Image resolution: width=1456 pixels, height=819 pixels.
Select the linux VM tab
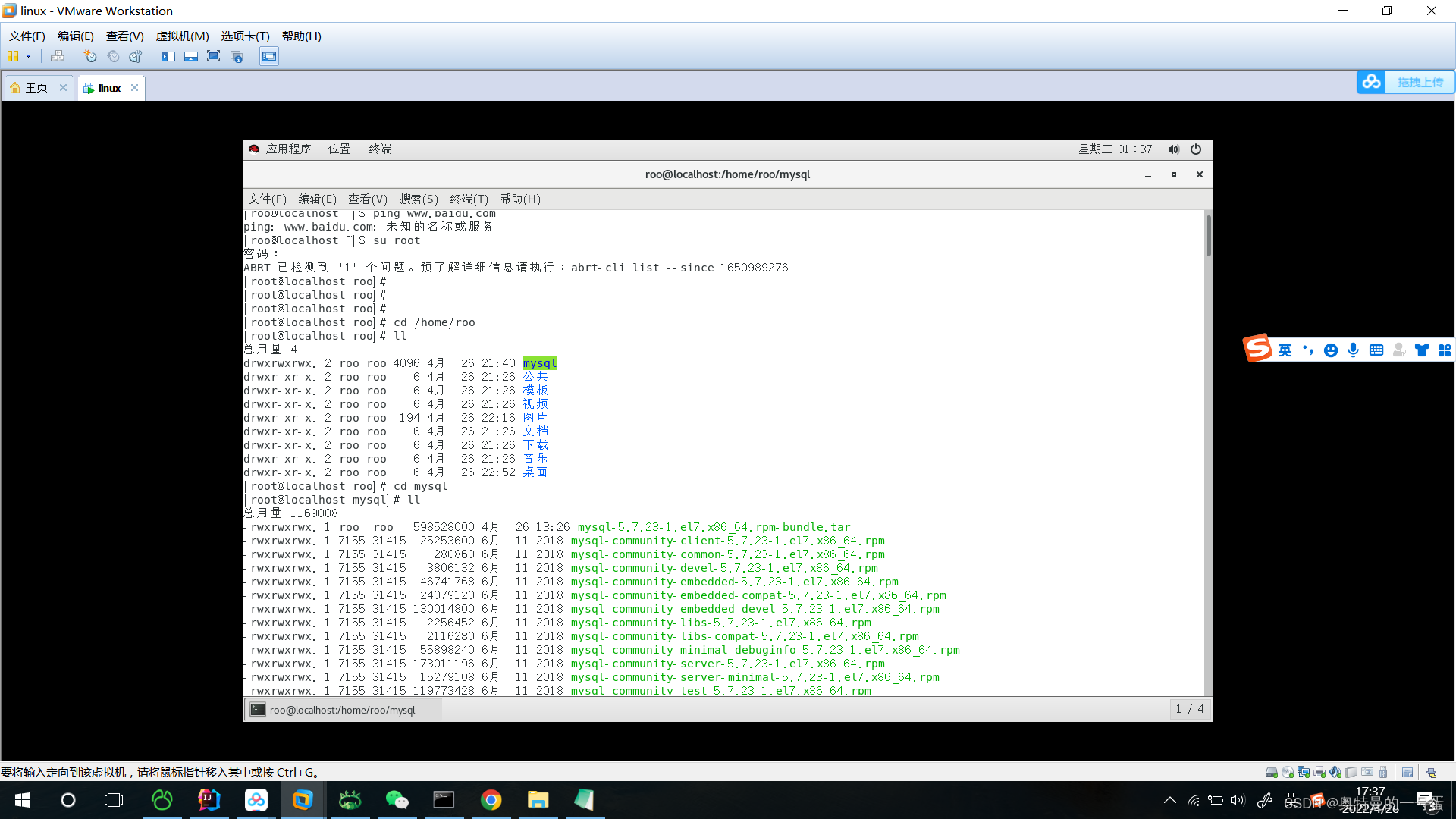coord(109,88)
